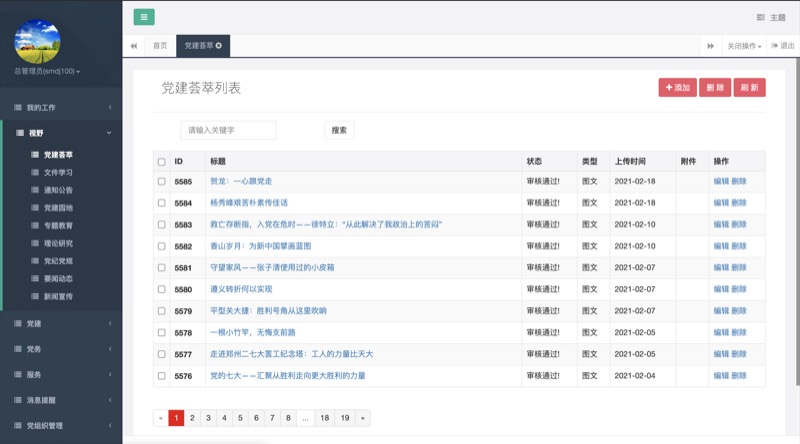Expand 党务 menu via its chevron
This screenshot has width=800, height=444.
point(110,349)
